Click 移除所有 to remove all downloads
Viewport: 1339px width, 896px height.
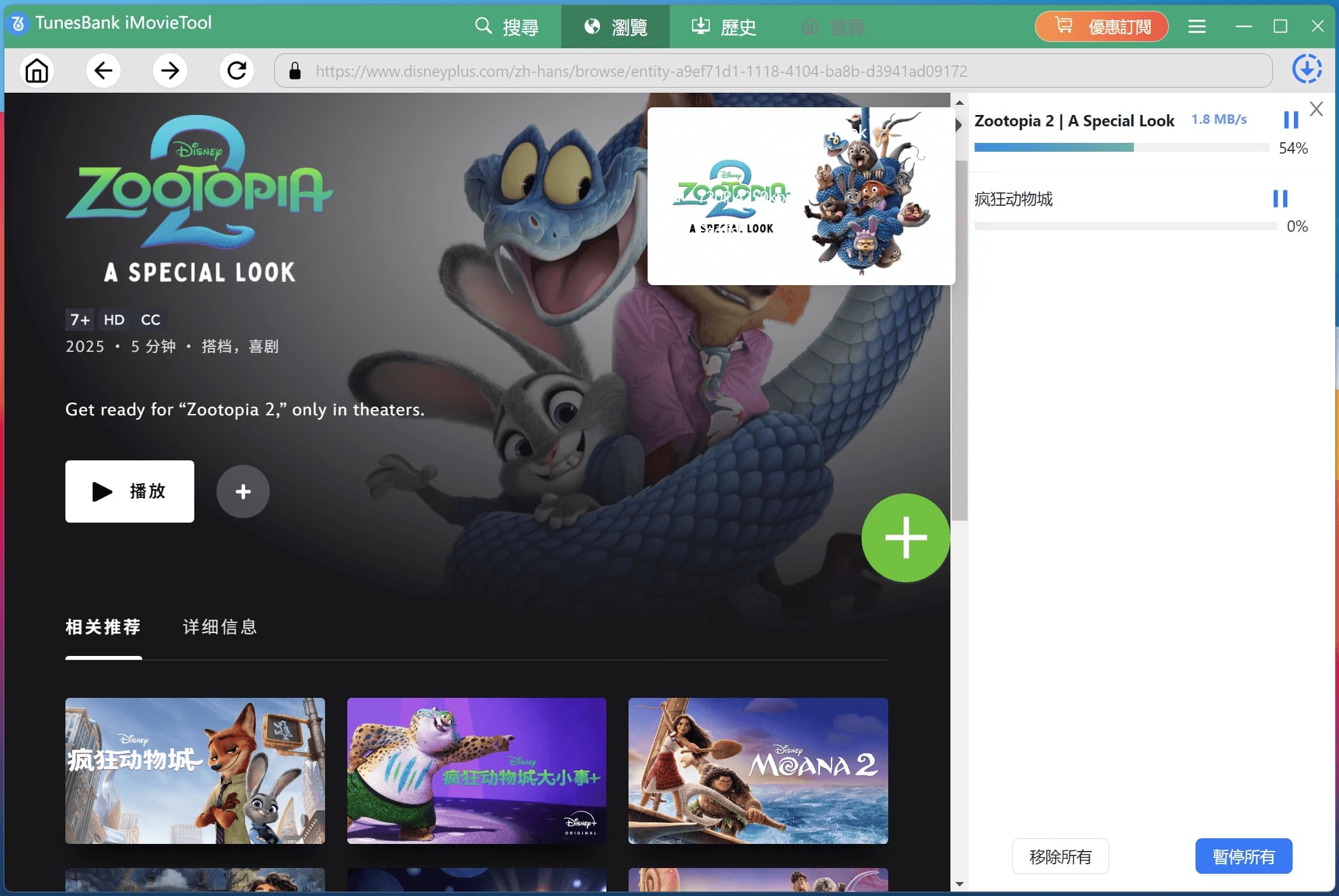point(1059,856)
